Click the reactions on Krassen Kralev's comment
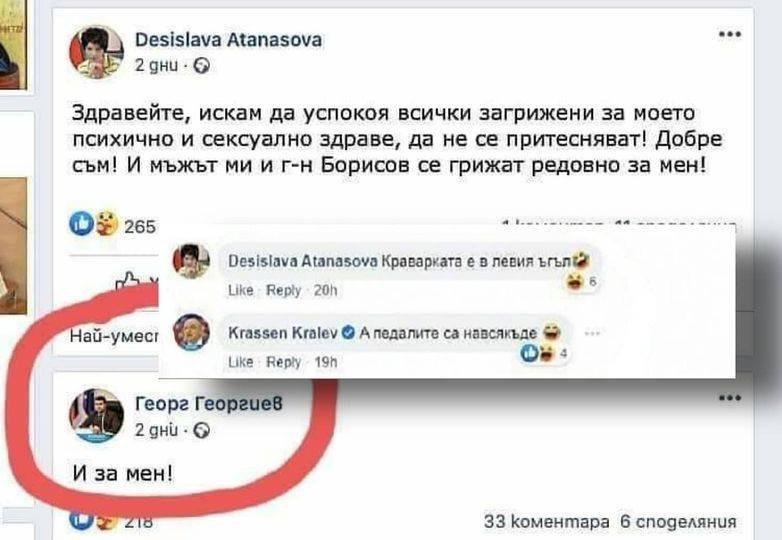Viewport: 782px width, 540px height. coord(544,354)
